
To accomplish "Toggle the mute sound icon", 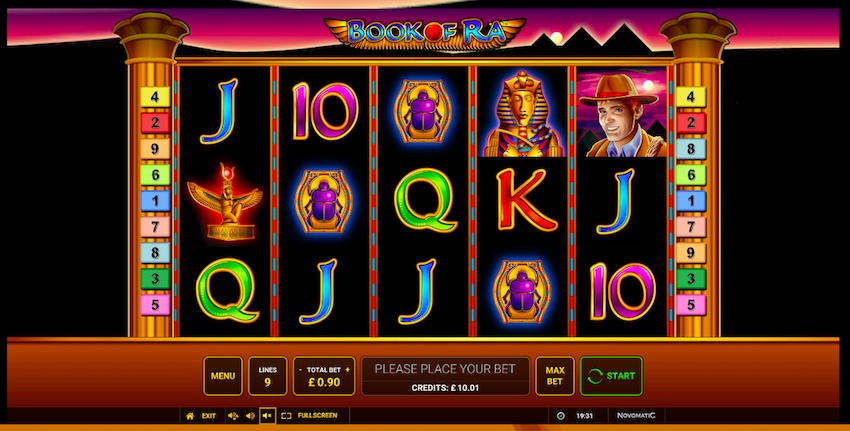I will point(267,416).
